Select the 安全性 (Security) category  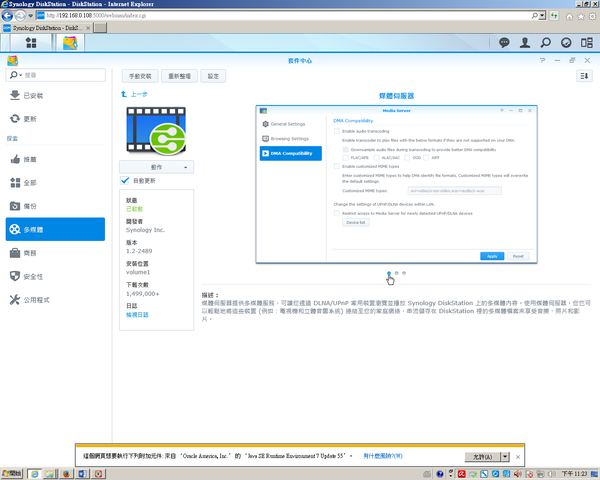[33, 276]
